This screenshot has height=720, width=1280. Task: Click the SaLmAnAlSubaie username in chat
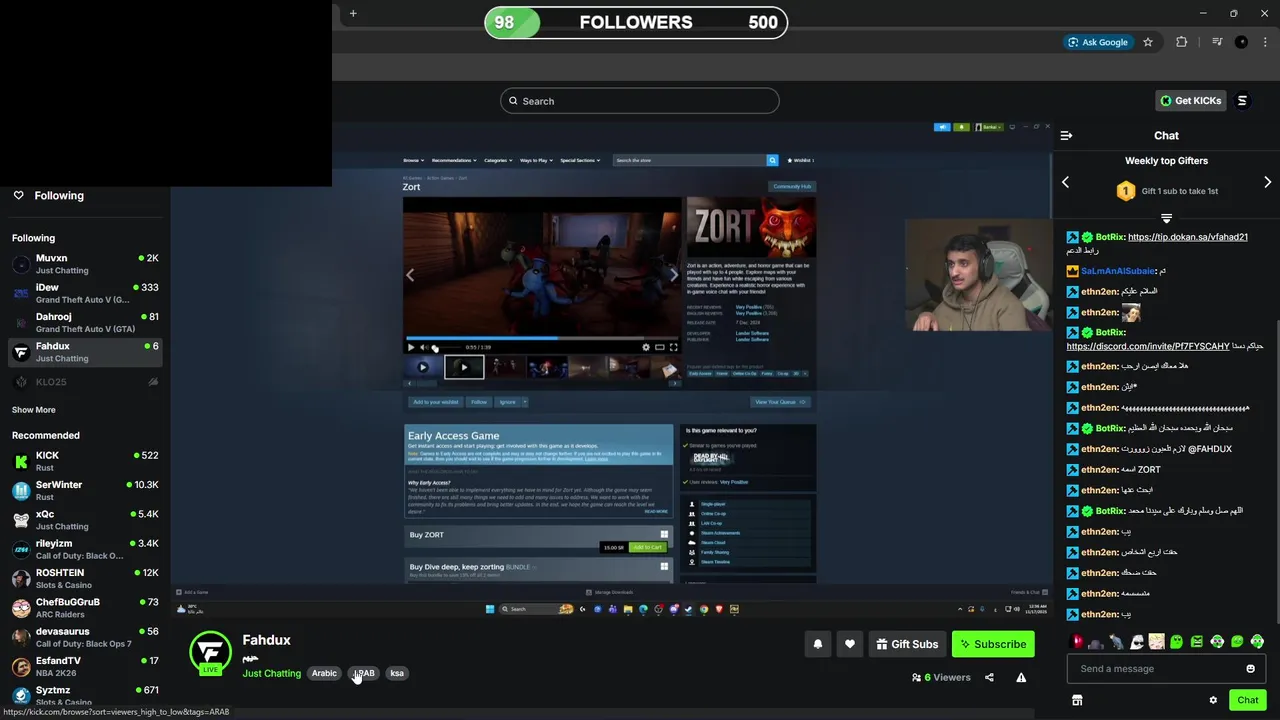click(1118, 271)
